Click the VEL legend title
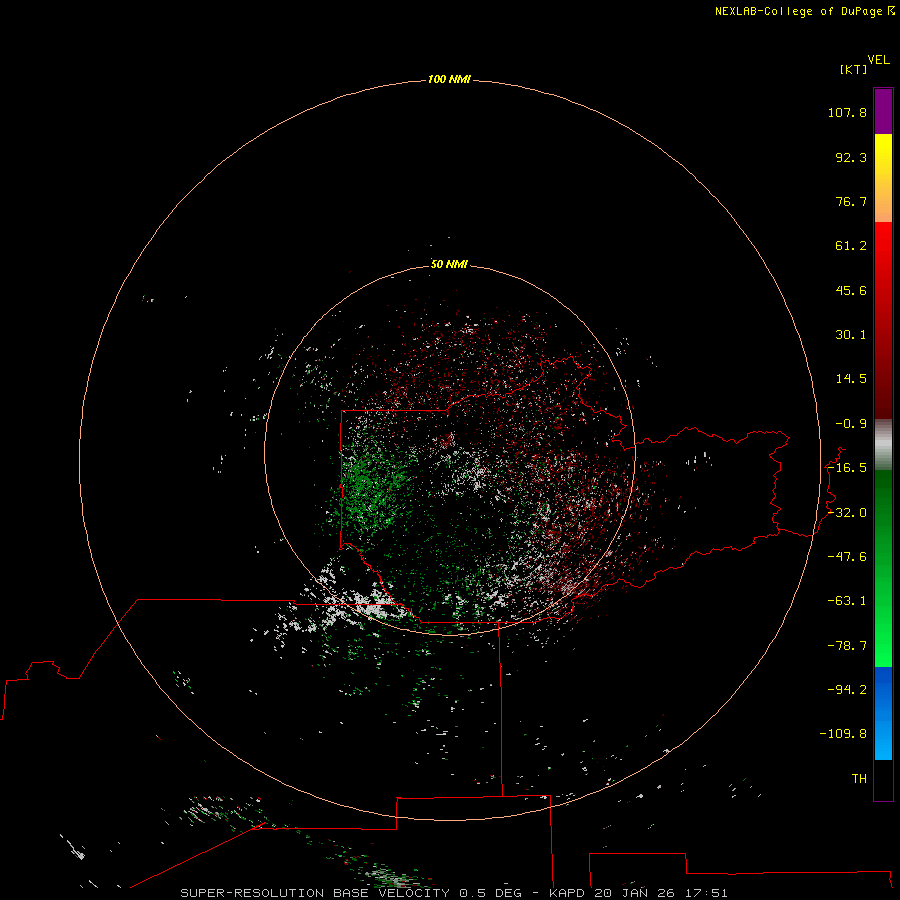 (x=878, y=60)
